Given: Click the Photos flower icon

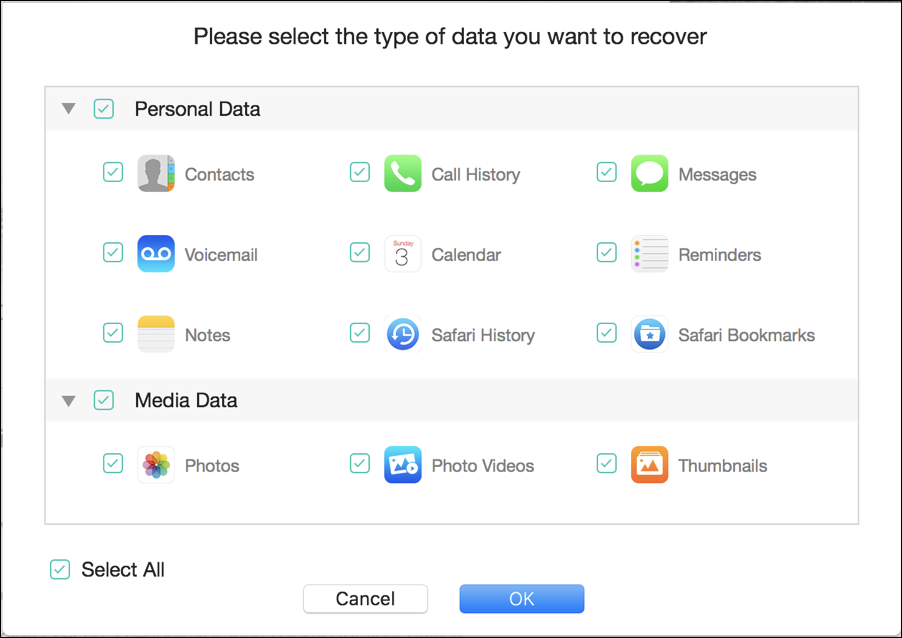Looking at the screenshot, I should [156, 465].
